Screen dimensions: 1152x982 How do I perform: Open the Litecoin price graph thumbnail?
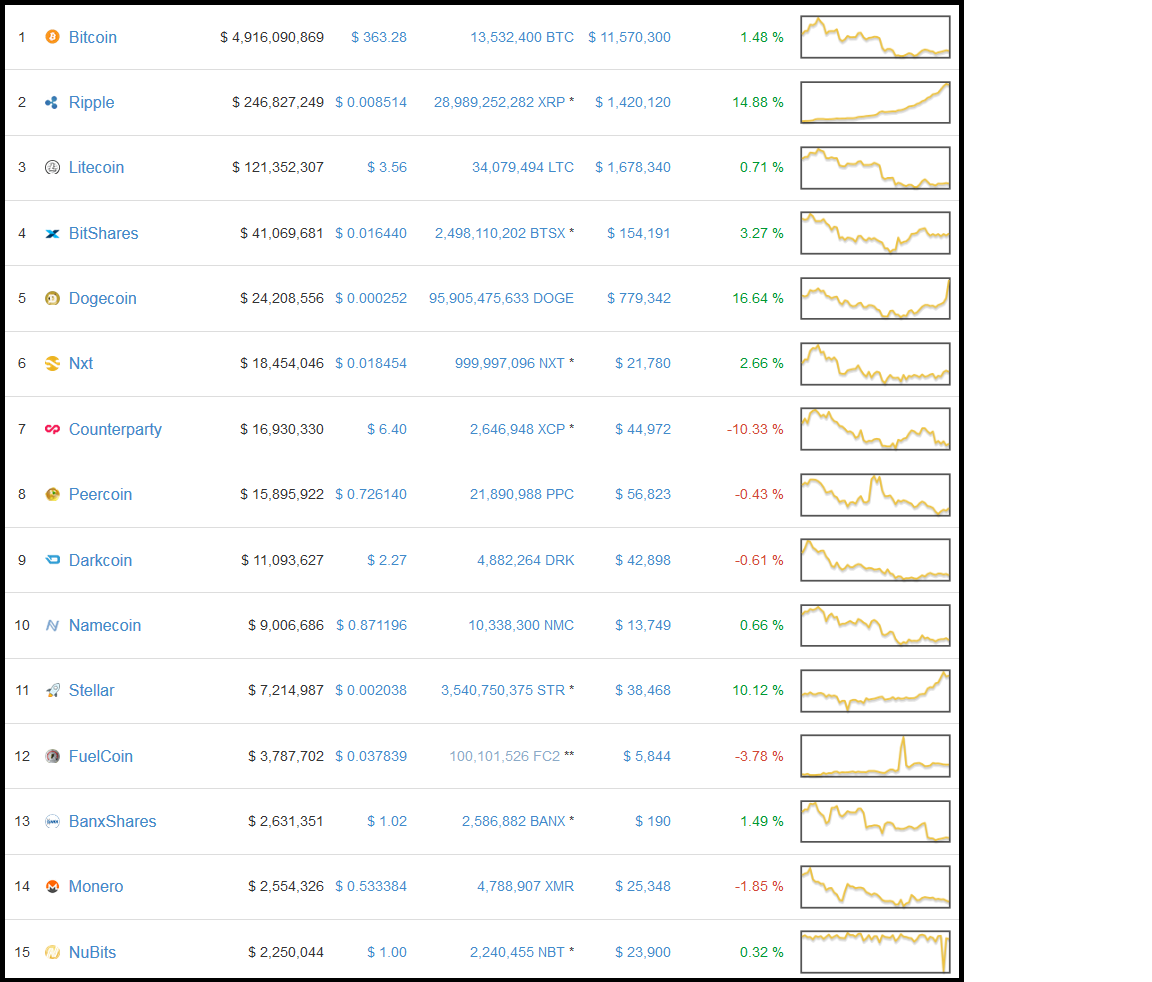(875, 167)
